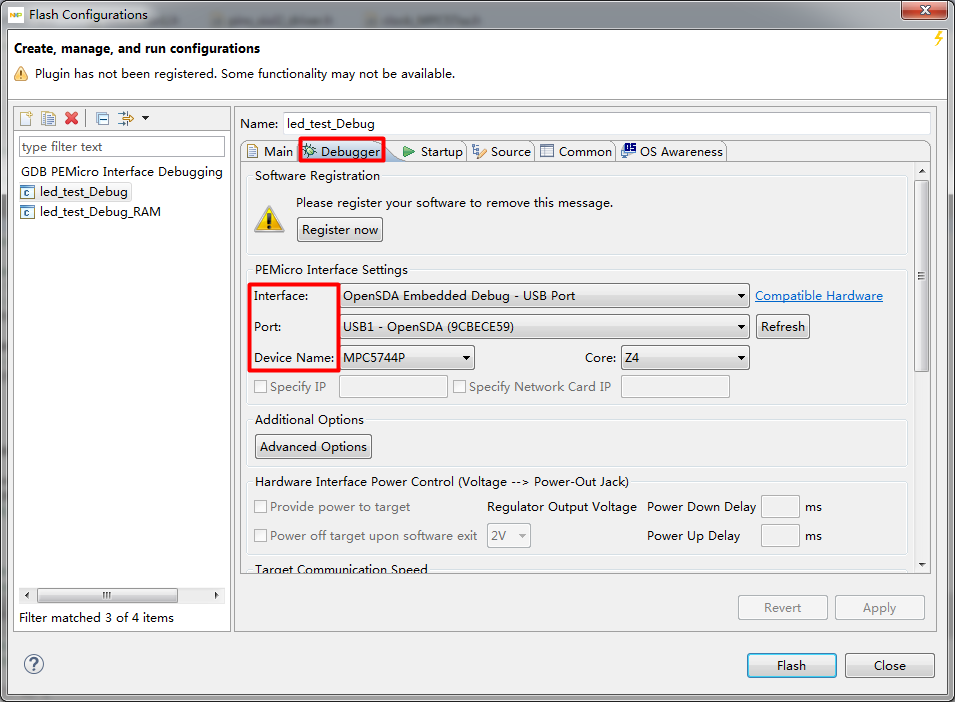The width and height of the screenshot is (955, 702).
Task: Click the filter configurations icon
Action: click(125, 118)
